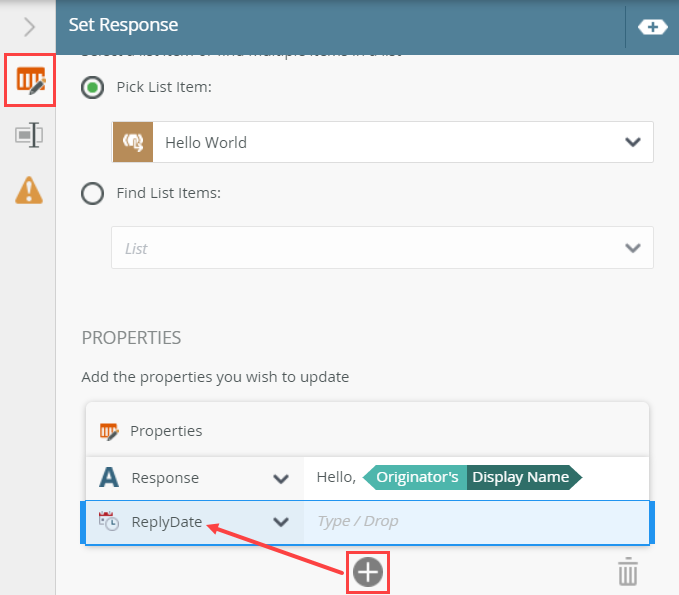679x595 pixels.
Task: Click the add property plus button
Action: (x=368, y=572)
